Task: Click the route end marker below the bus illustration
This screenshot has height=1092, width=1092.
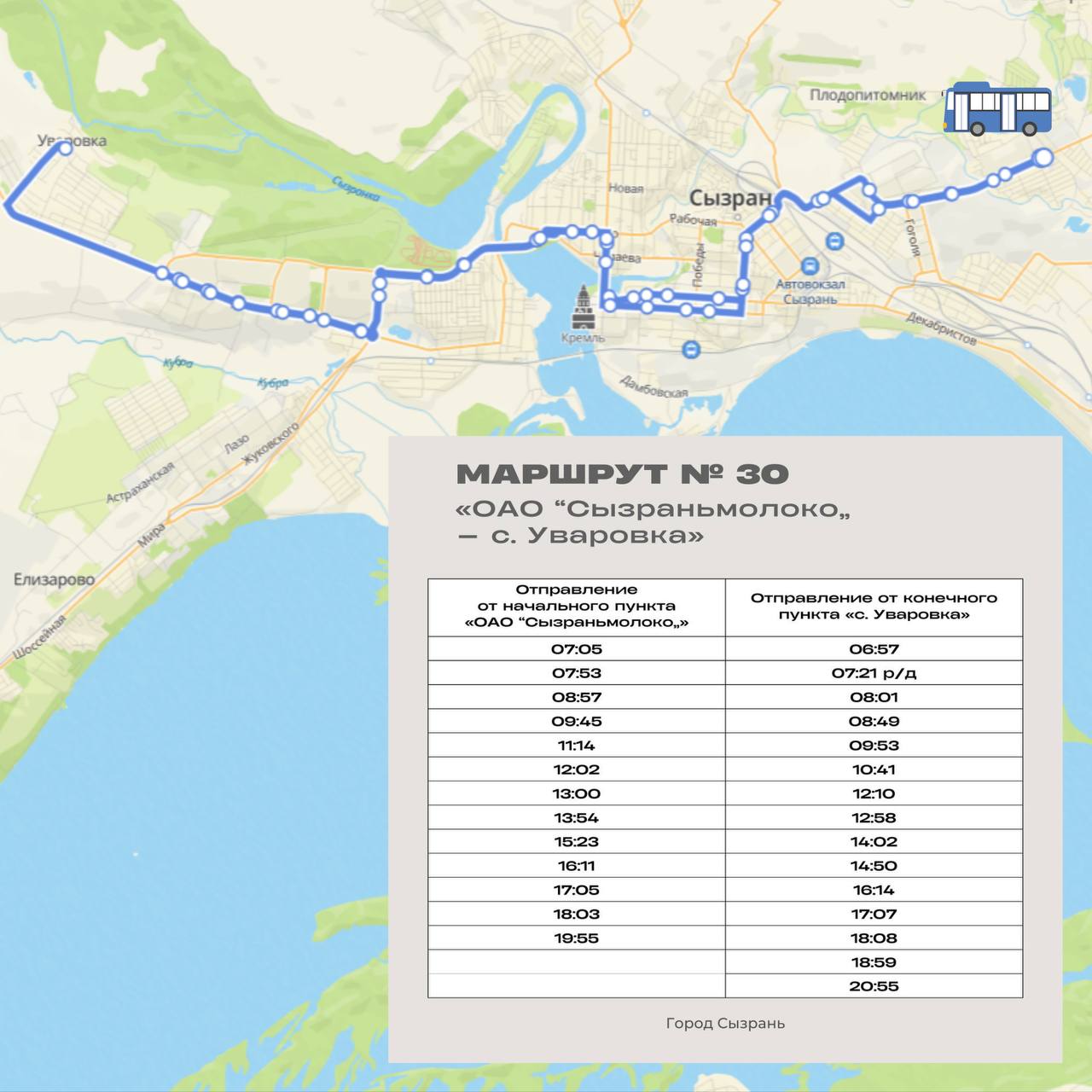Action: point(1043,157)
